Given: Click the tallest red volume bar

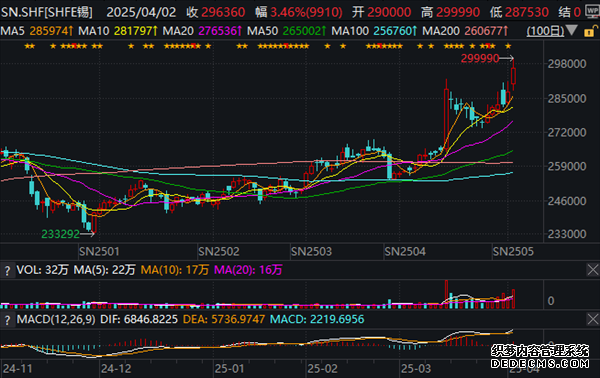Looking at the screenshot, I should [446, 294].
